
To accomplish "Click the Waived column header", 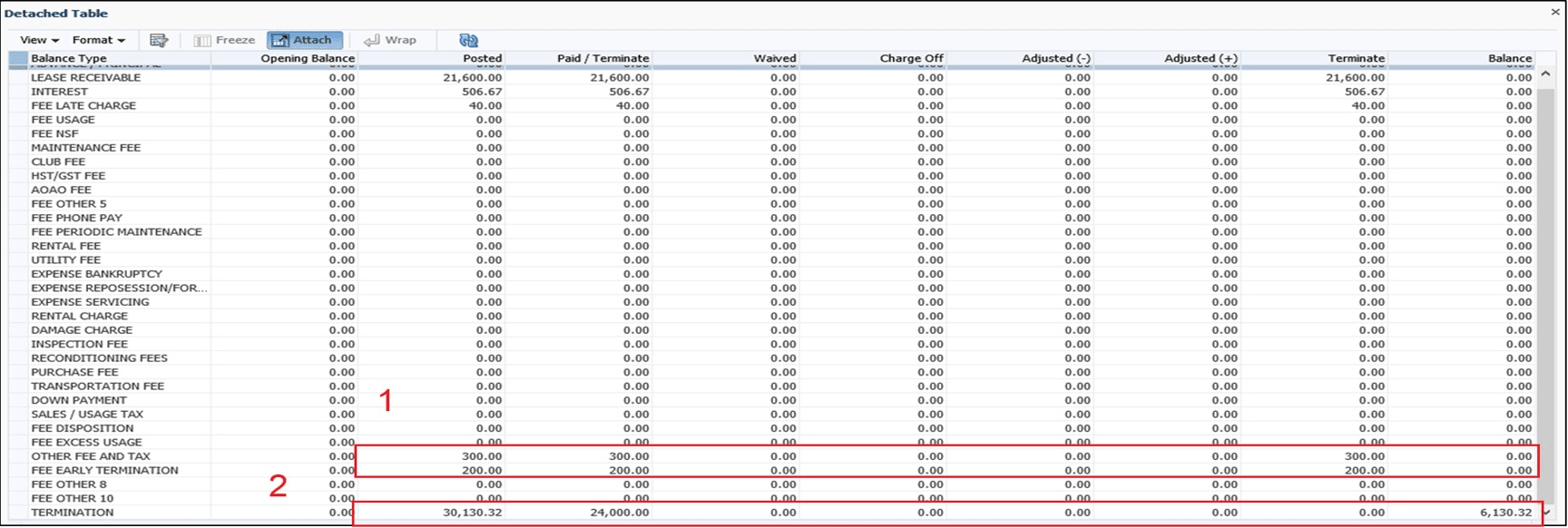I will 725,58.
